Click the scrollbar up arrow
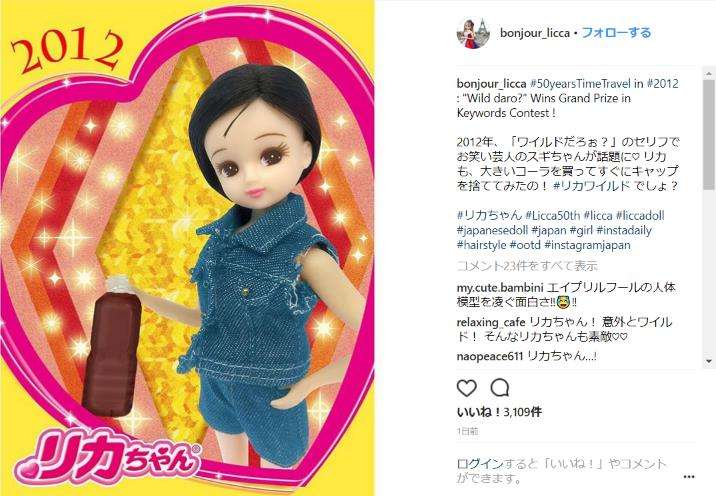The width and height of the screenshot is (716, 496). (708, 74)
